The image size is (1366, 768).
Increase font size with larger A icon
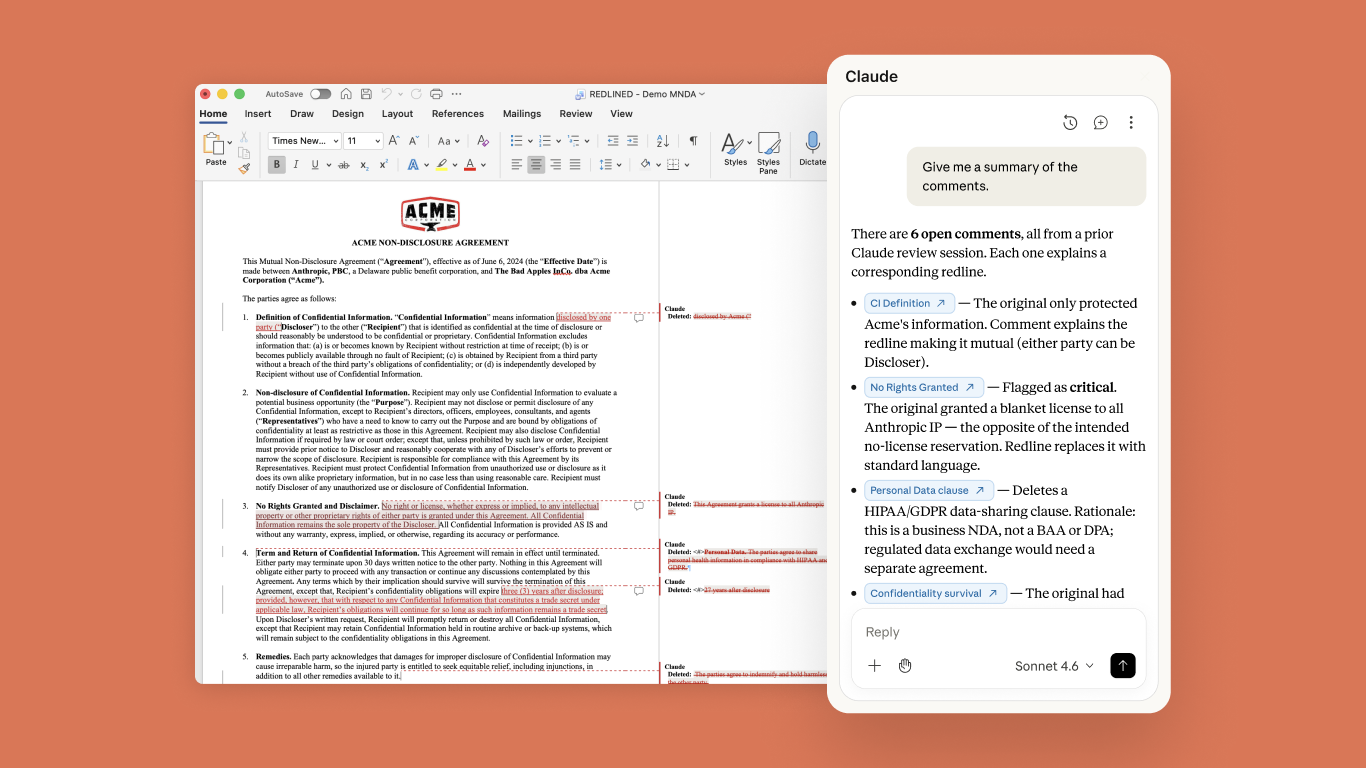(x=394, y=141)
